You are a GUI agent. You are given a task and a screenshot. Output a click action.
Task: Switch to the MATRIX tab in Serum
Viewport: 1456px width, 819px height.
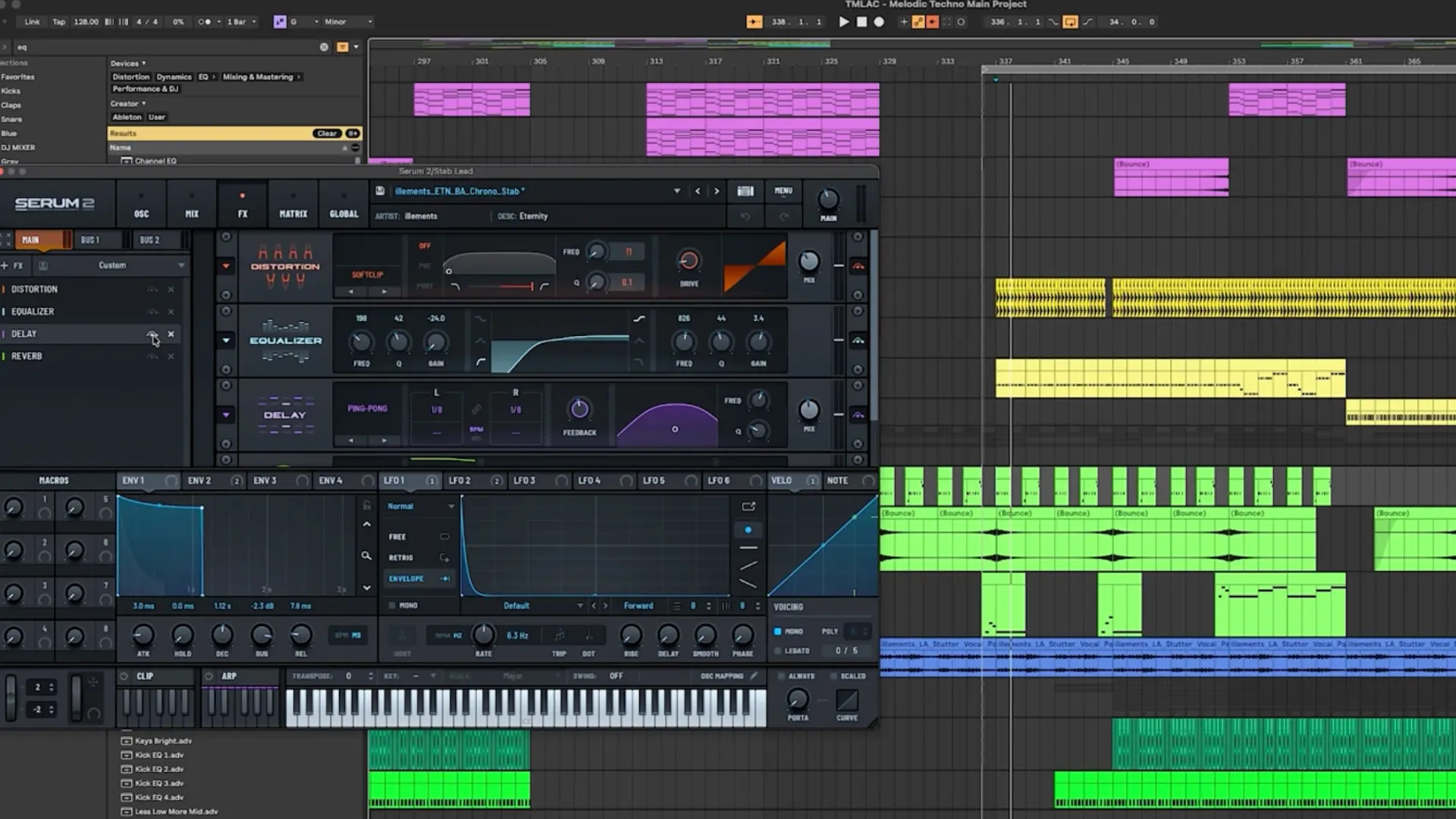click(293, 206)
